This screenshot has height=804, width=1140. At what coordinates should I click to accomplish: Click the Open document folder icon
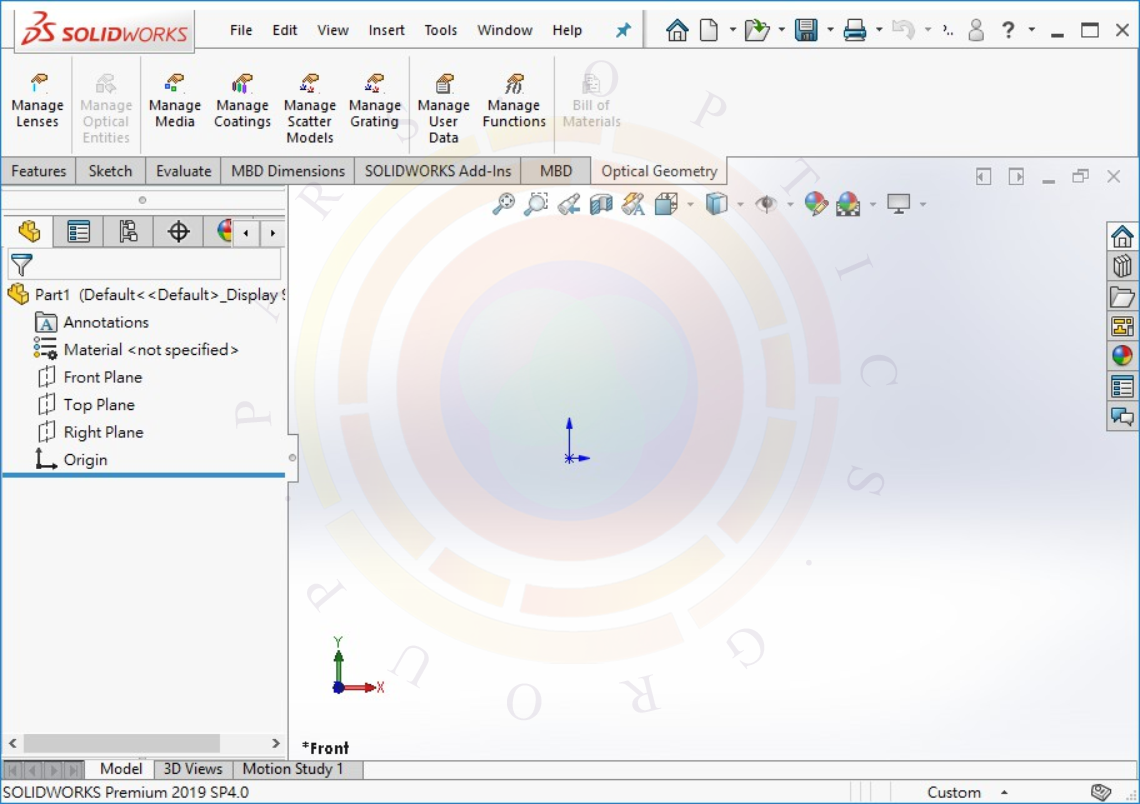[x=757, y=30]
